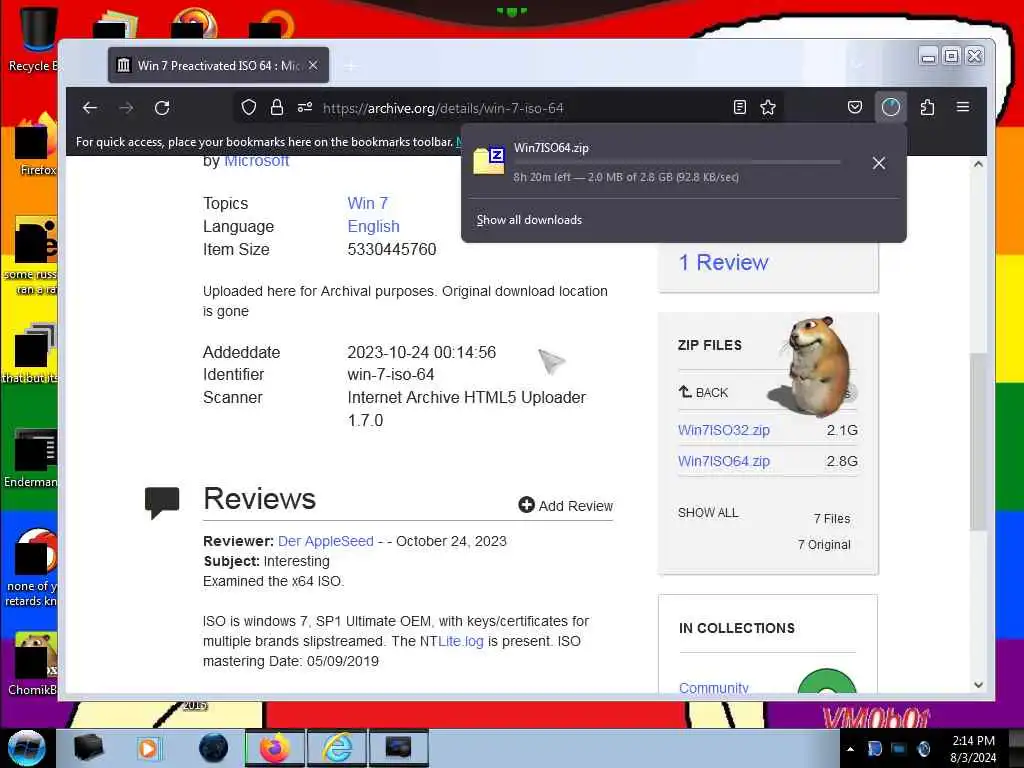Click the Item Size value 5330445760
This screenshot has height=768, width=1024.
[x=392, y=249]
